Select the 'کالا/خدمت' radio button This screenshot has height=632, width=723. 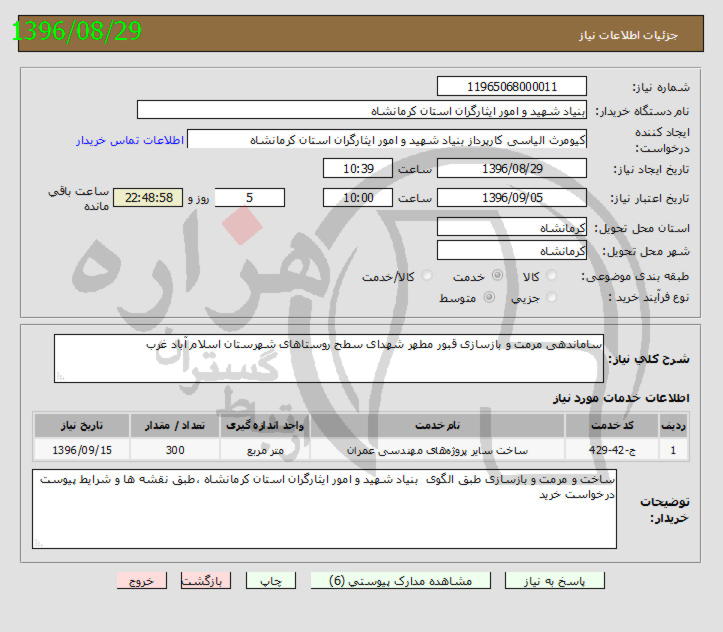[427, 276]
